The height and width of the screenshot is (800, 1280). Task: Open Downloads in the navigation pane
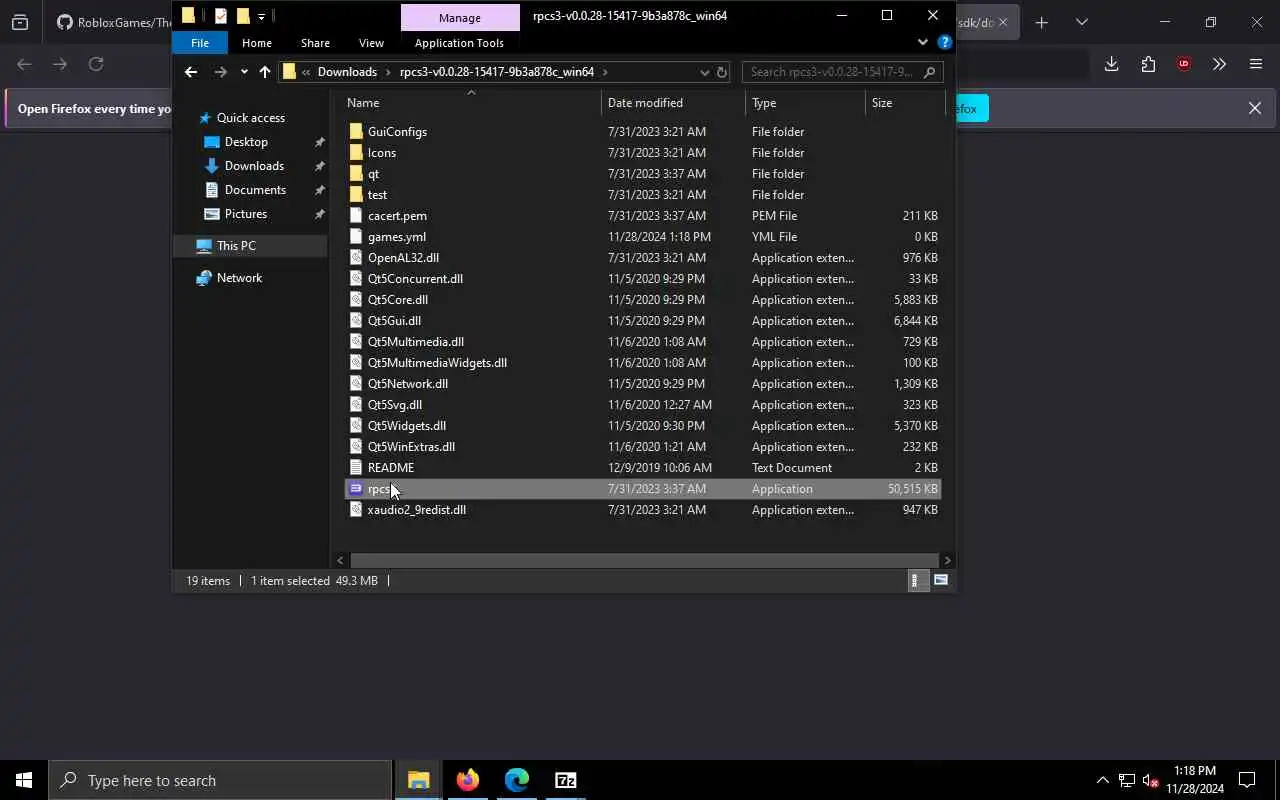254,166
